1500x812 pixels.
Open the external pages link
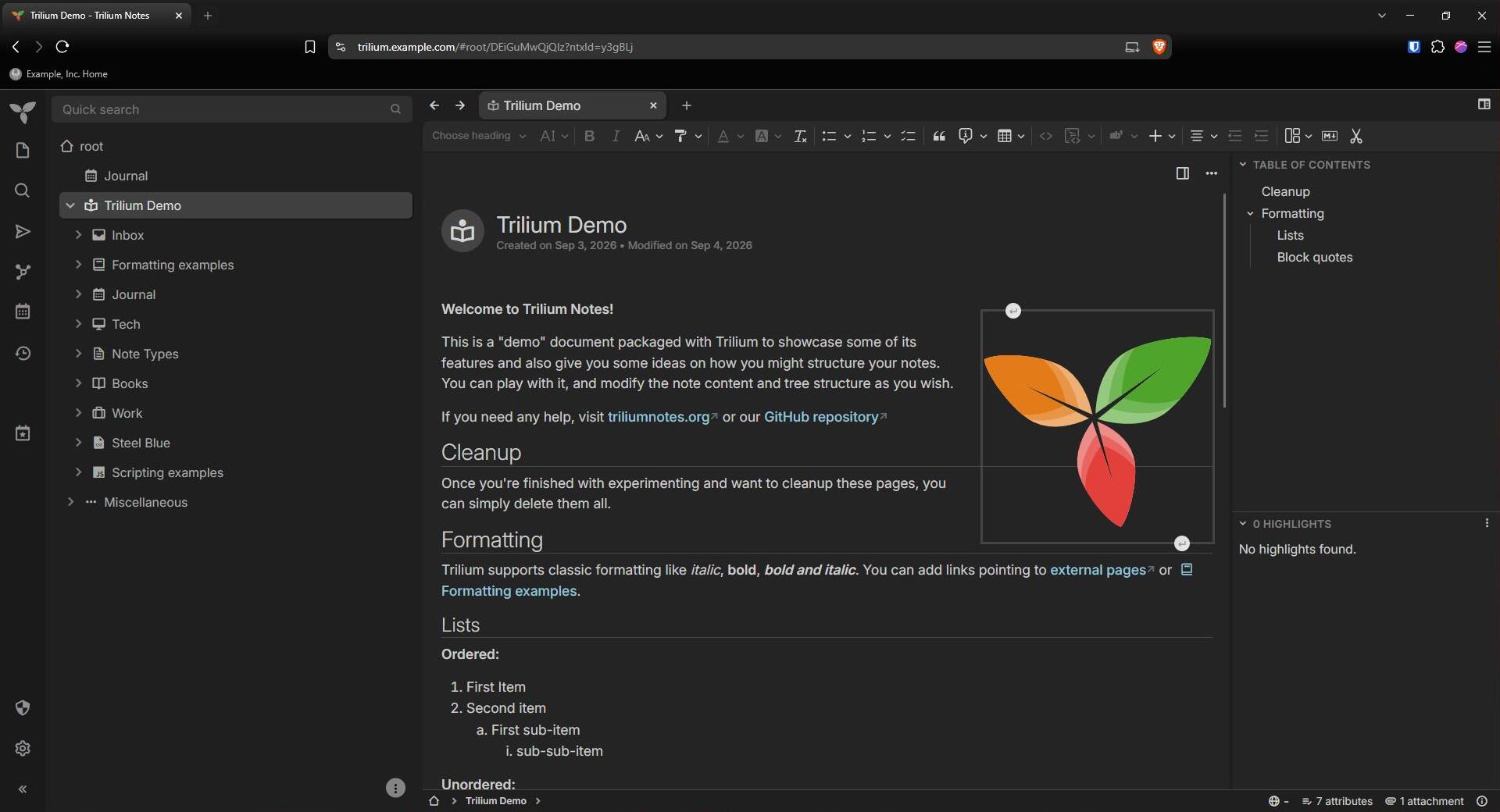(1102, 570)
